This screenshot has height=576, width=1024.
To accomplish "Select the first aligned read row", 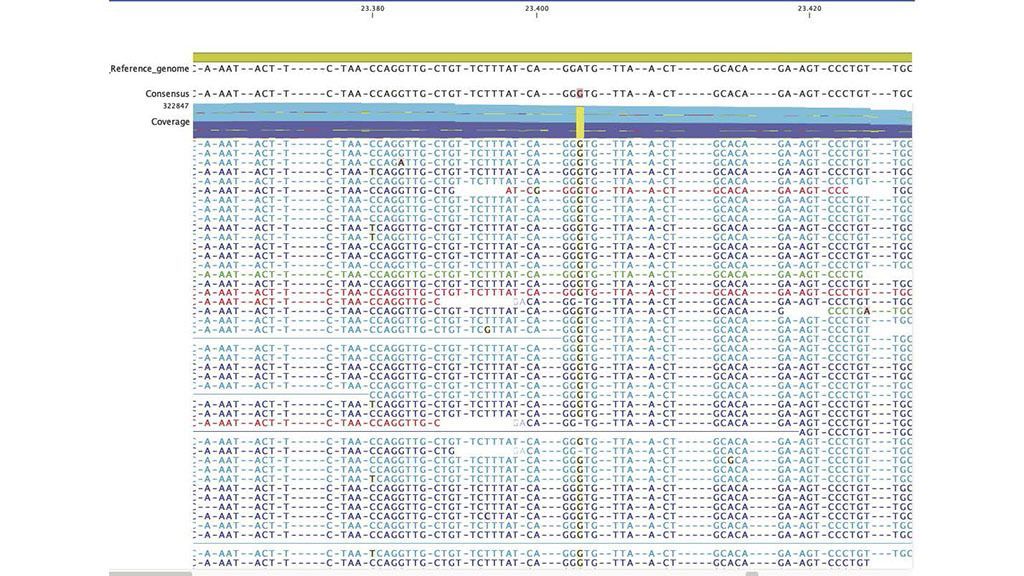I will [x=552, y=144].
